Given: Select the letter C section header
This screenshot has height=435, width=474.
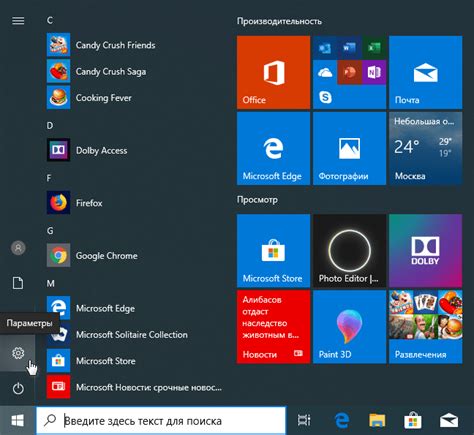Looking at the screenshot, I should point(50,20).
